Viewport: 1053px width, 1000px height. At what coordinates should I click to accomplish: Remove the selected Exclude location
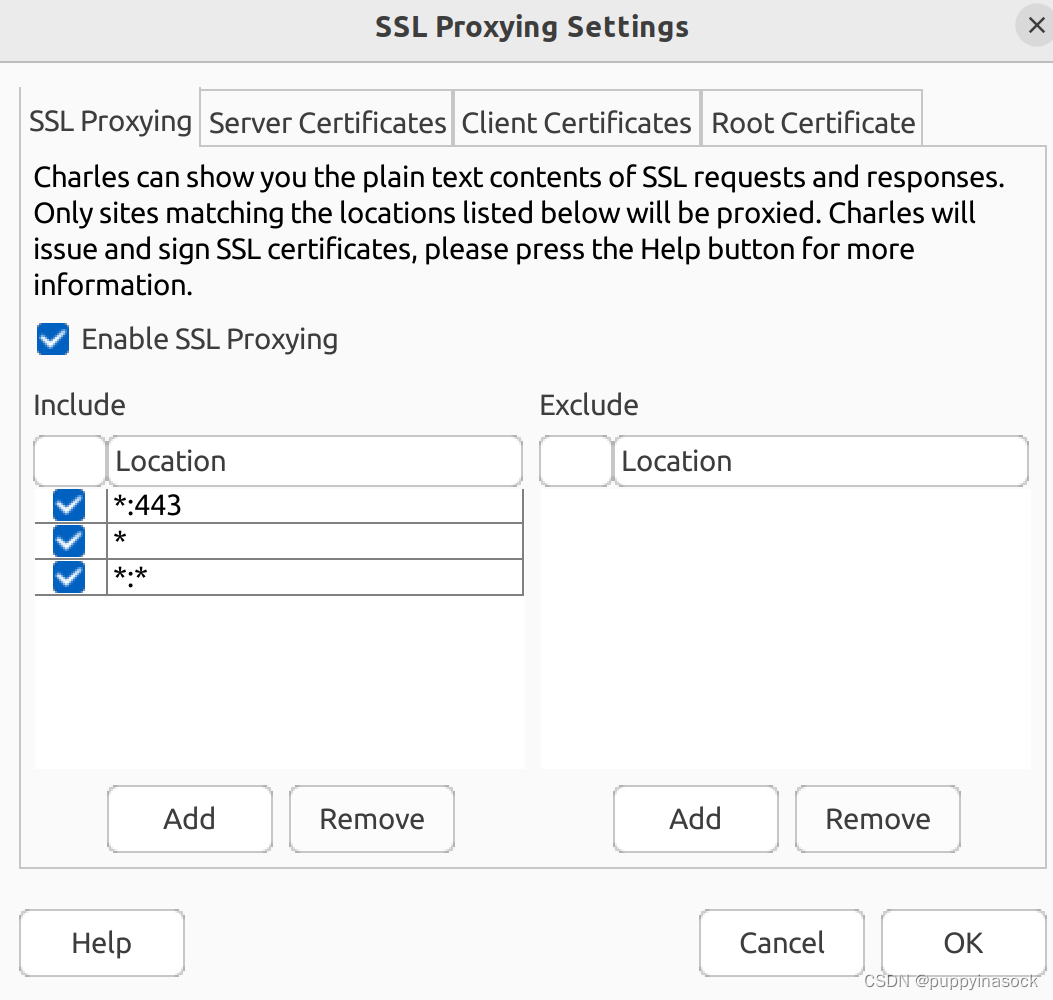point(878,819)
